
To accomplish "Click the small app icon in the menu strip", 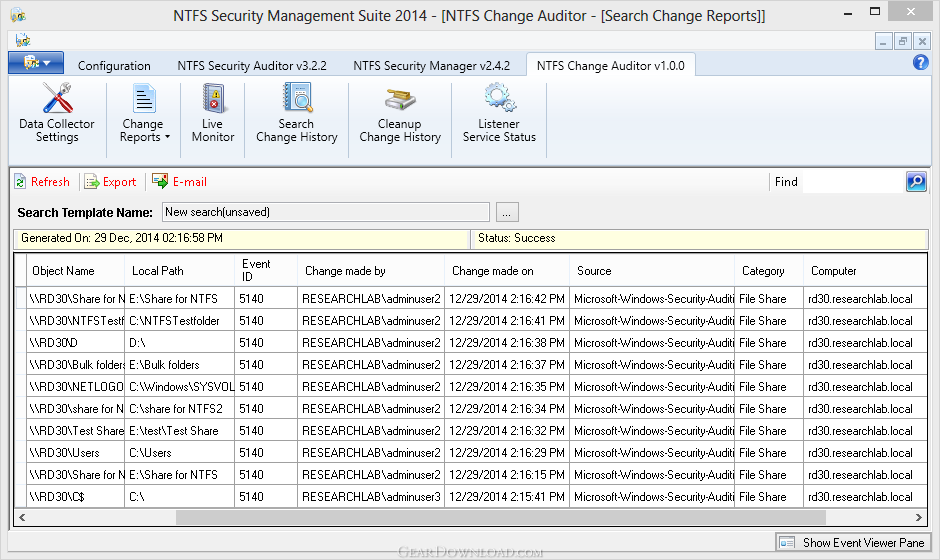I will (x=23, y=40).
